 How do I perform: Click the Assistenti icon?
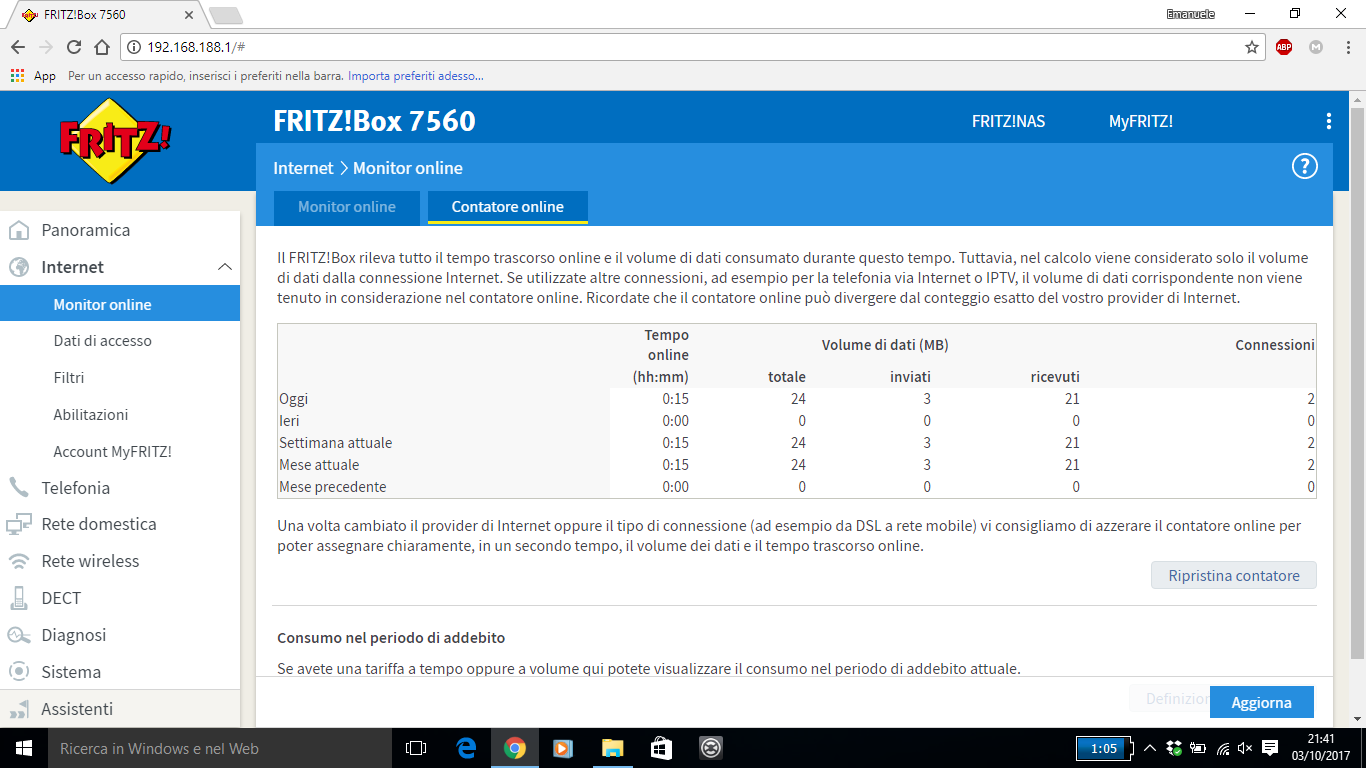coord(18,709)
